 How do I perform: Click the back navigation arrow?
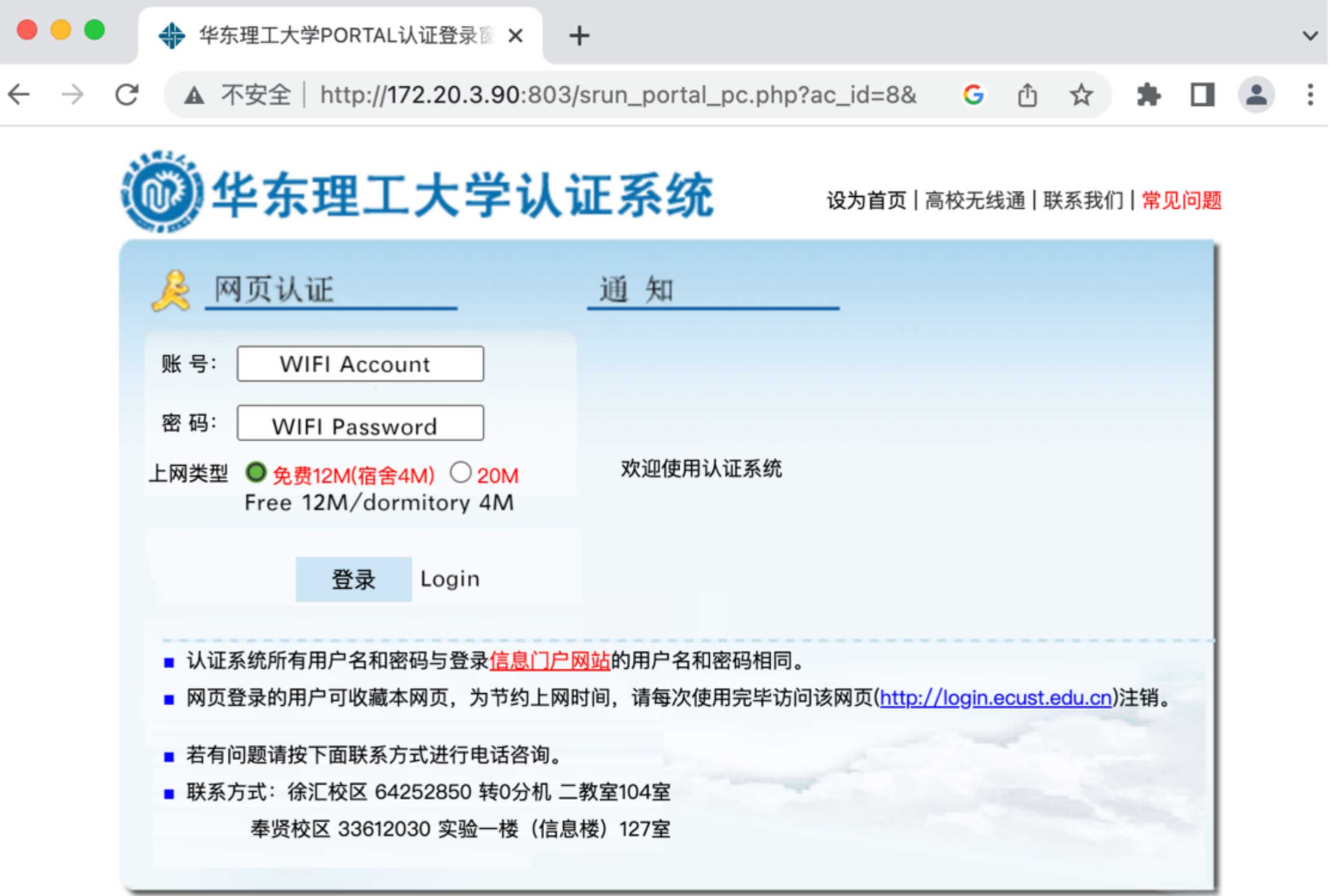[18, 94]
